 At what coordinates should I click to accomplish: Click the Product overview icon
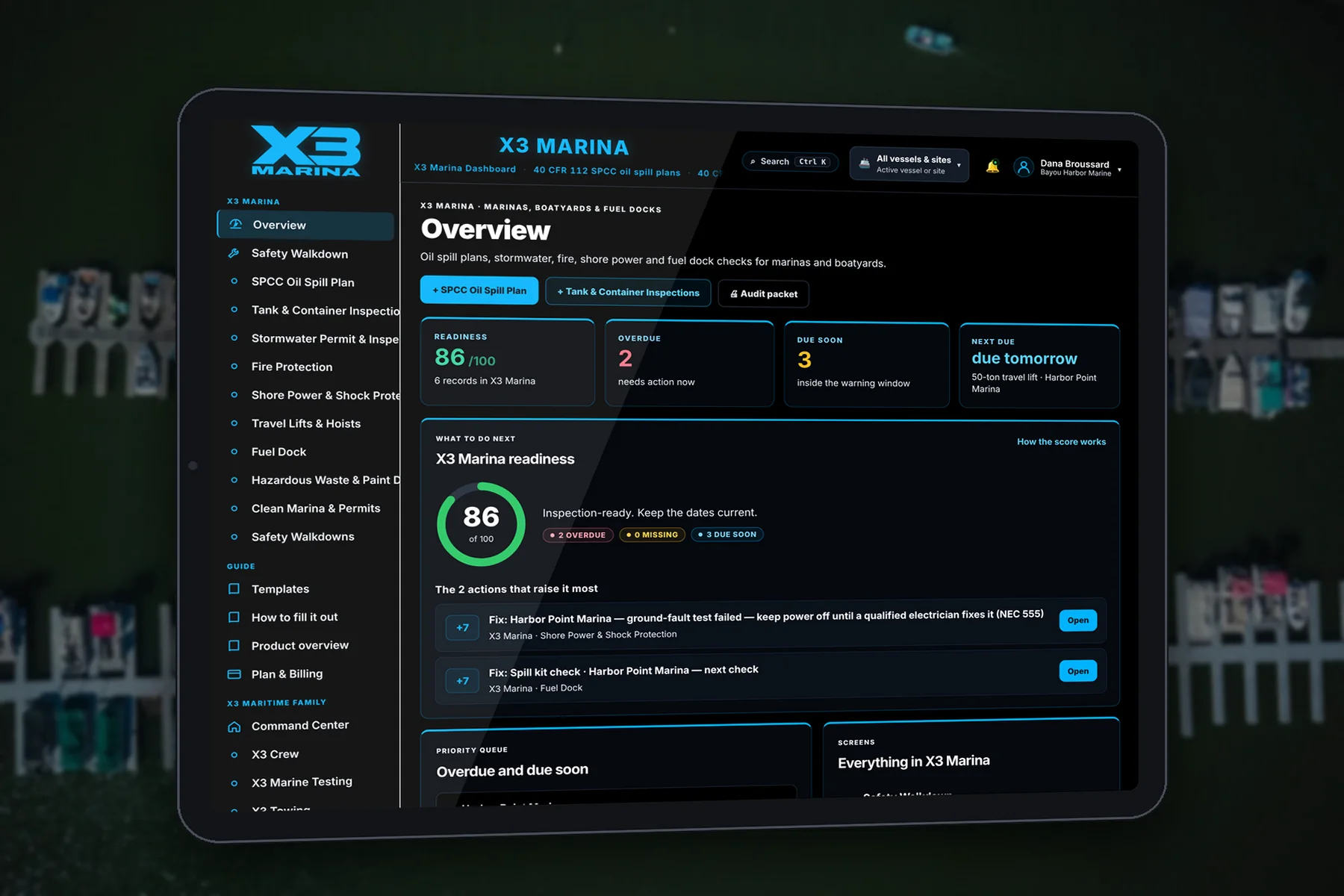tap(234, 645)
